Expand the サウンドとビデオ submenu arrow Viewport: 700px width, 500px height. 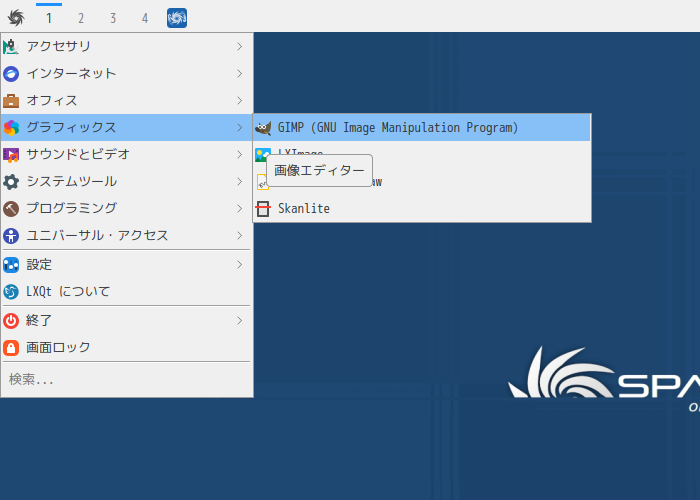pos(240,154)
